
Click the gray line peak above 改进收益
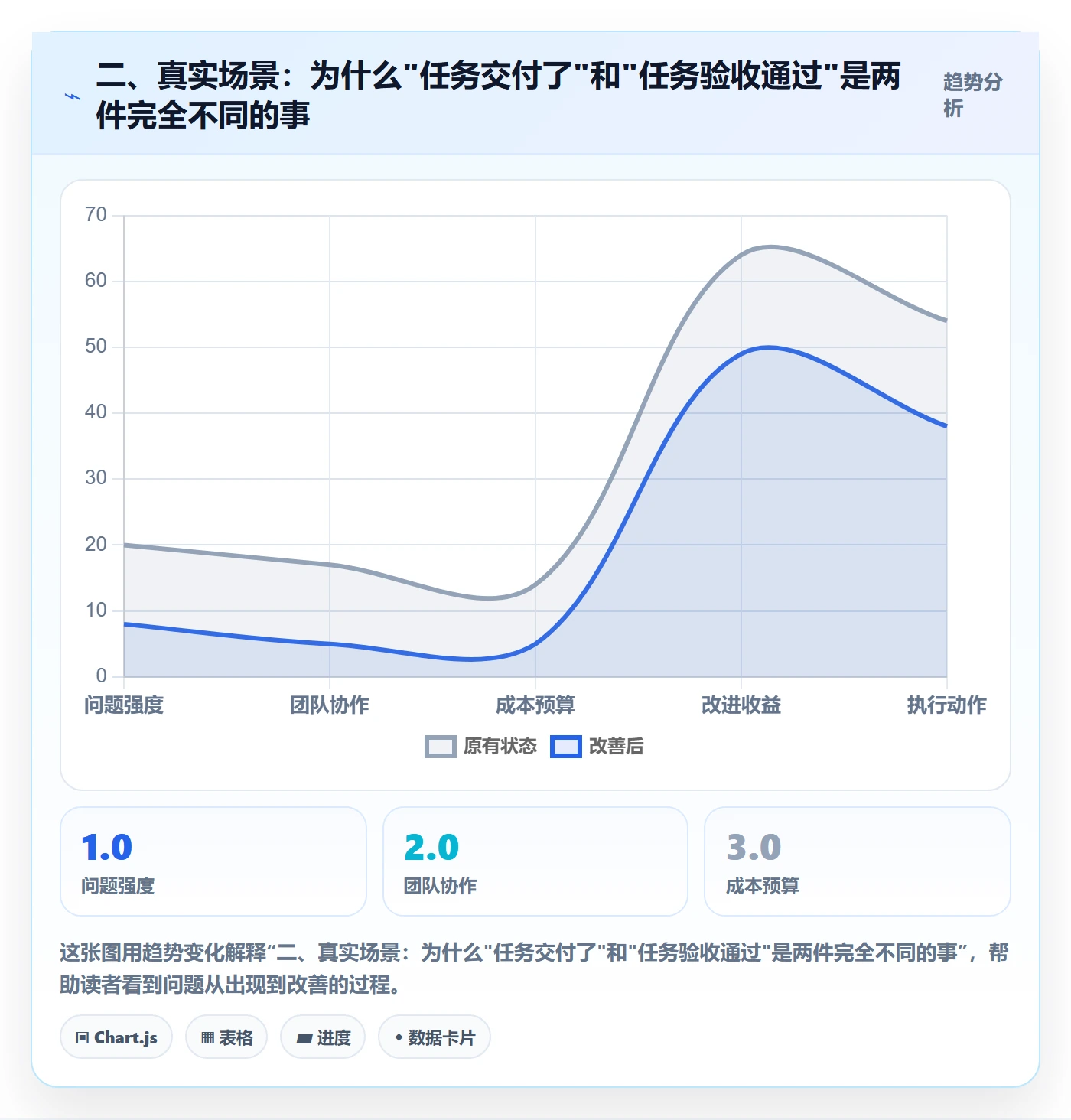tap(770, 246)
